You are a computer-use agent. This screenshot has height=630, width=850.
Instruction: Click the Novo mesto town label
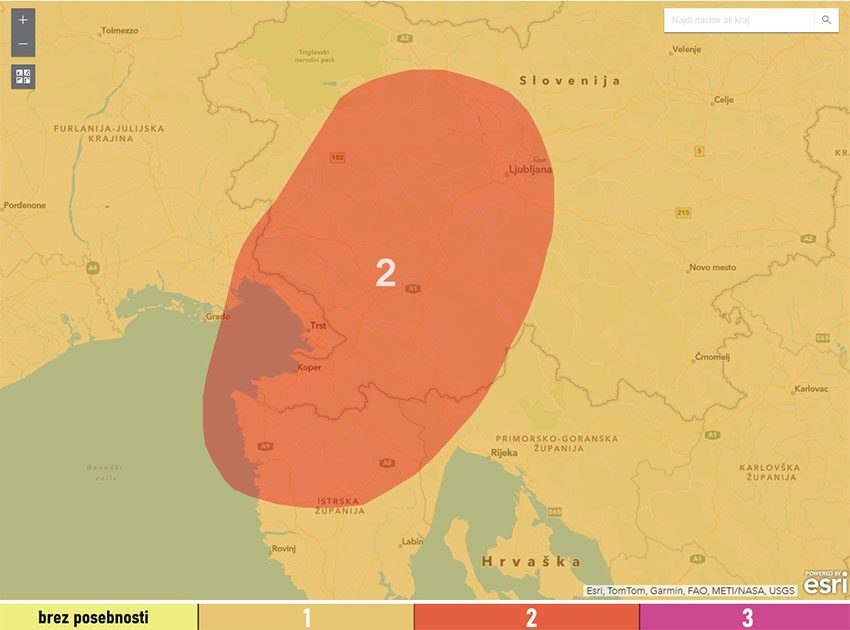pos(712,268)
